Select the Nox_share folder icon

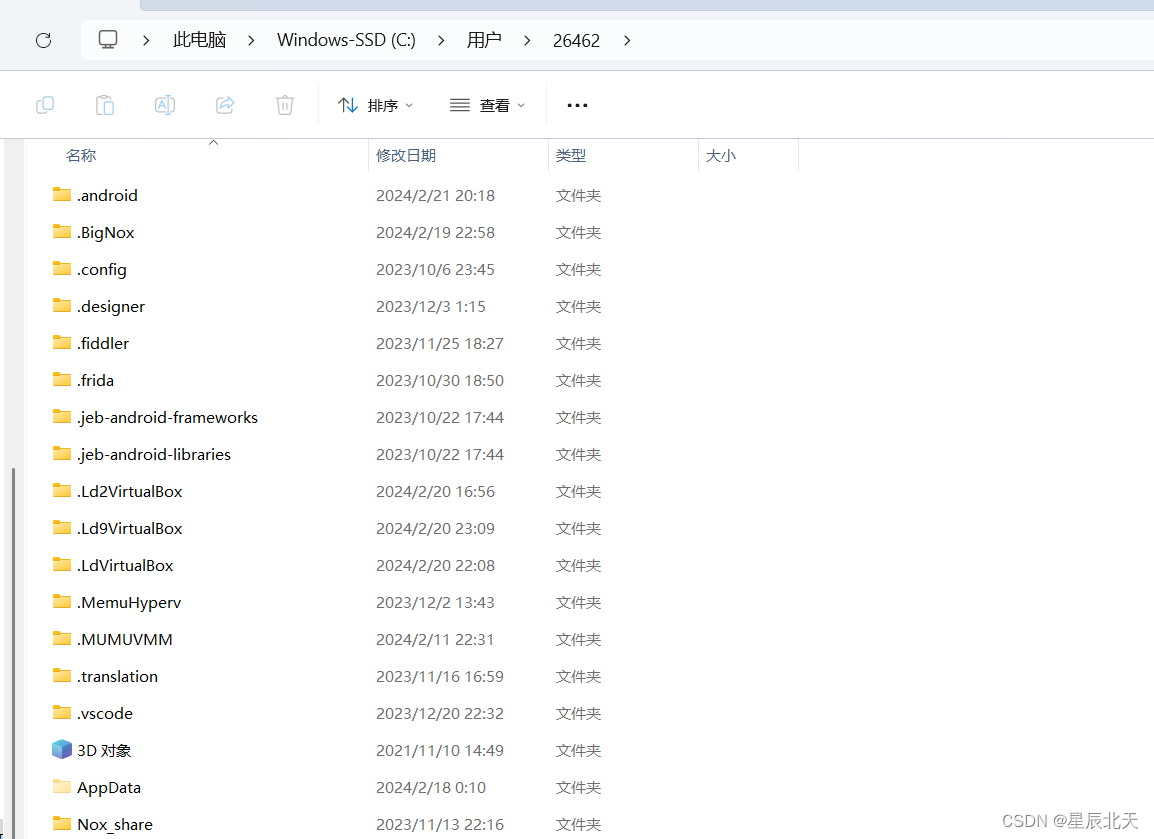coord(62,824)
